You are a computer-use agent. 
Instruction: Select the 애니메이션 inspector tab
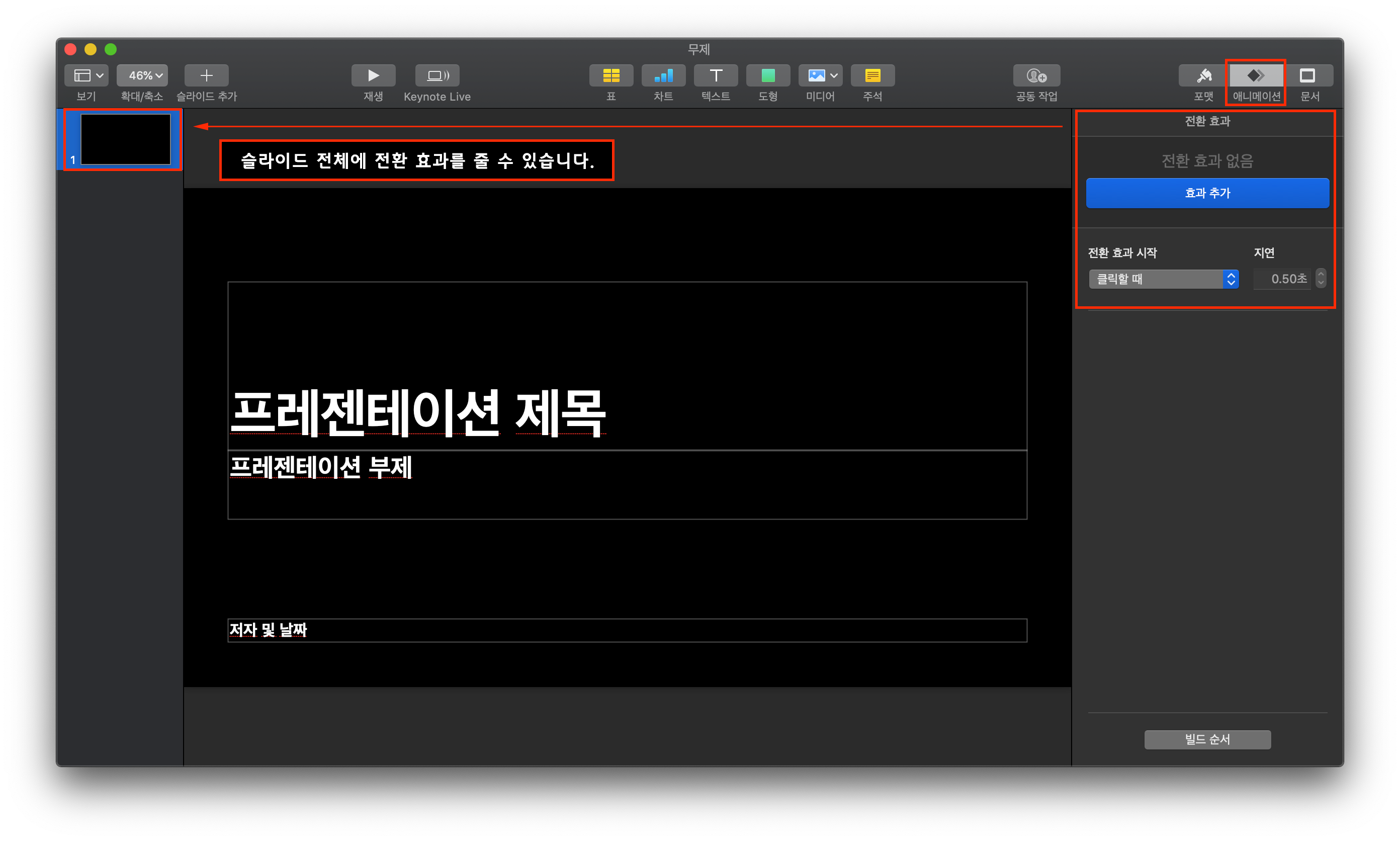(1255, 75)
